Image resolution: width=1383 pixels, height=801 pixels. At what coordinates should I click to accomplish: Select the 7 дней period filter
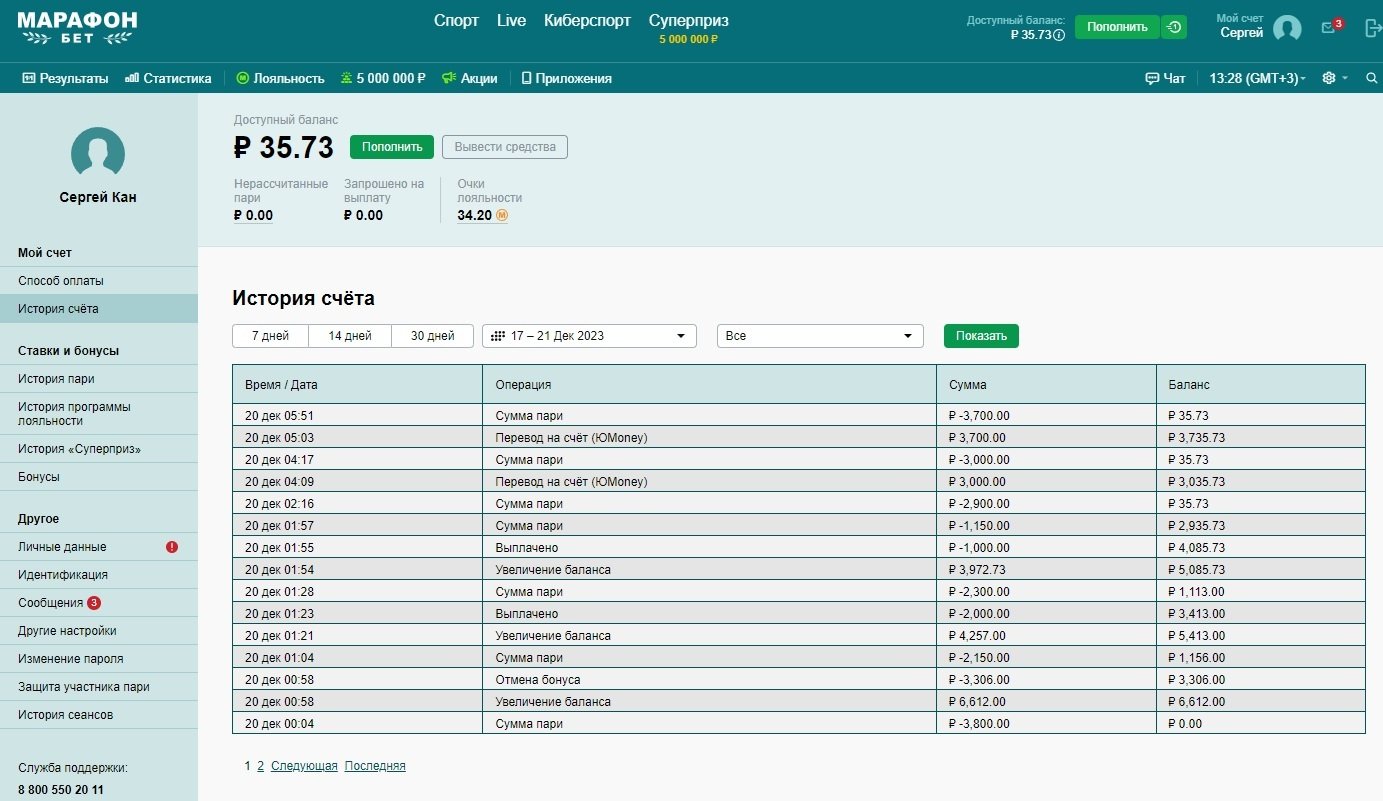click(x=270, y=336)
